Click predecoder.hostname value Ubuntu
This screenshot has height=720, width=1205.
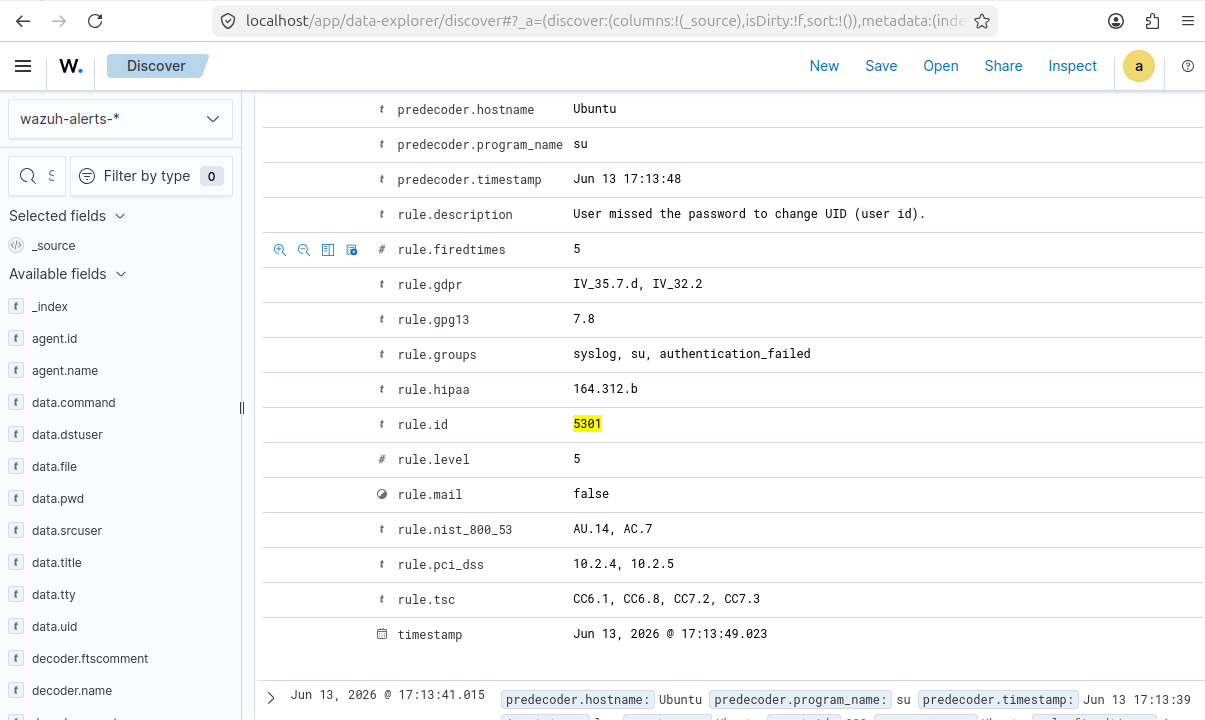coord(595,109)
